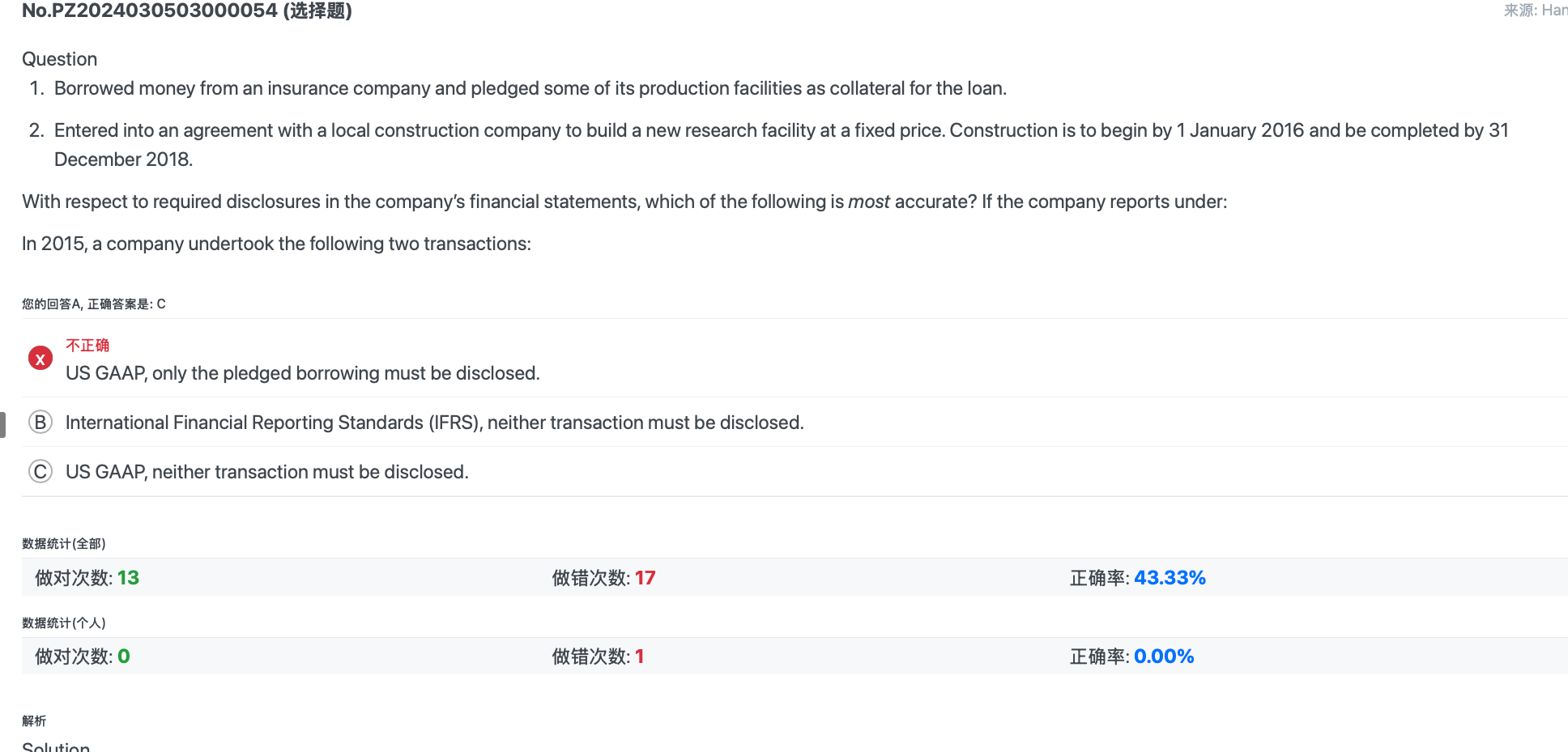This screenshot has width=1568, height=752.
Task: Click the IFRS neither transaction answer text
Action: 435,423
